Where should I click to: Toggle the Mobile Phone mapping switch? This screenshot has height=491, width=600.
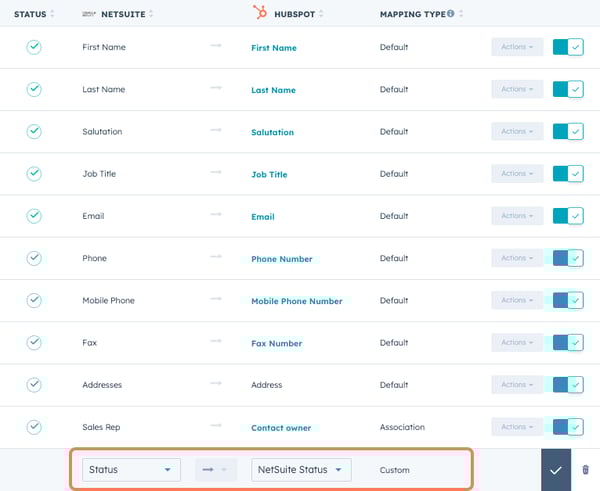(x=568, y=300)
